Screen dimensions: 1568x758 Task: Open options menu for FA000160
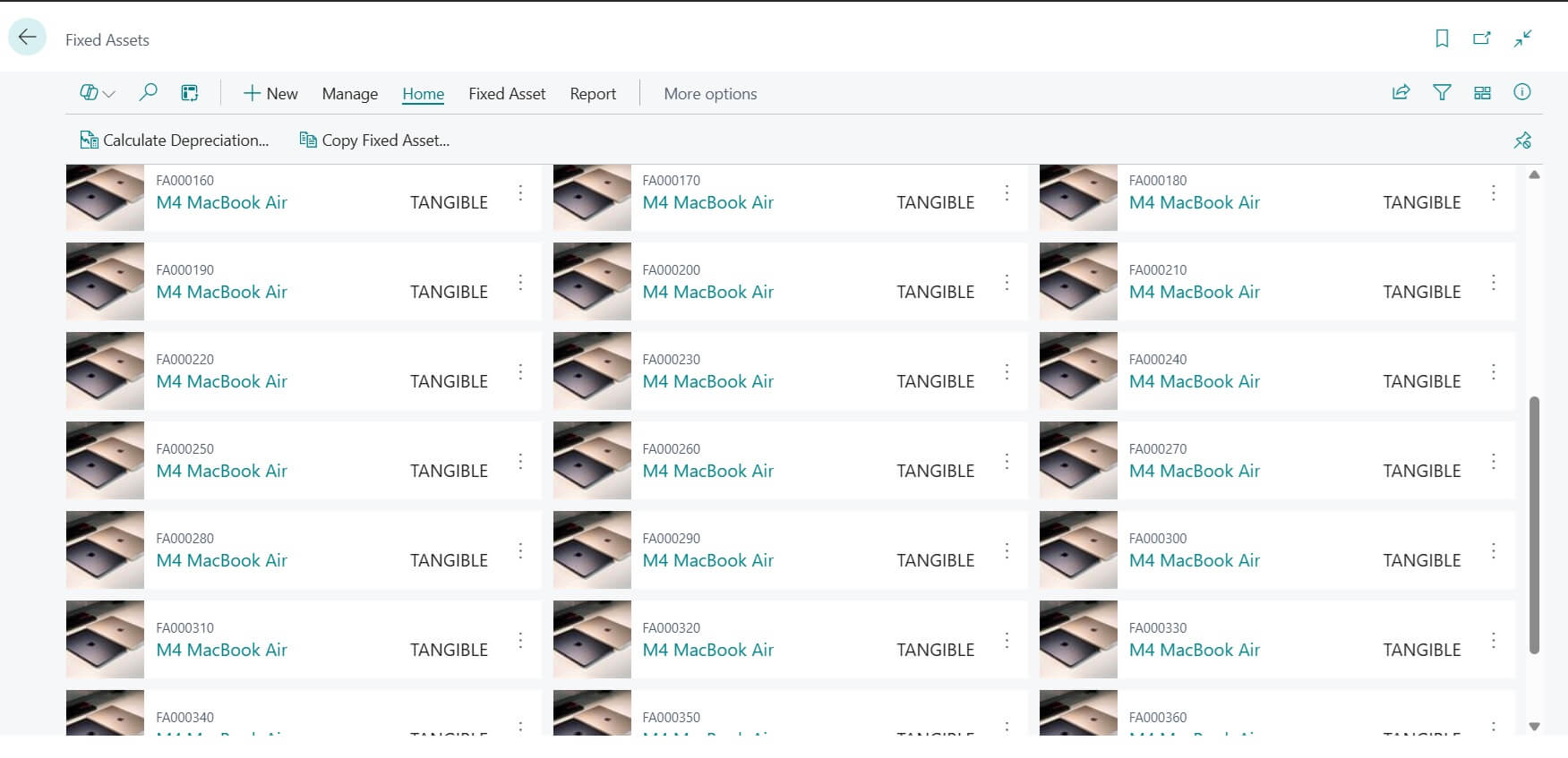coord(520,193)
